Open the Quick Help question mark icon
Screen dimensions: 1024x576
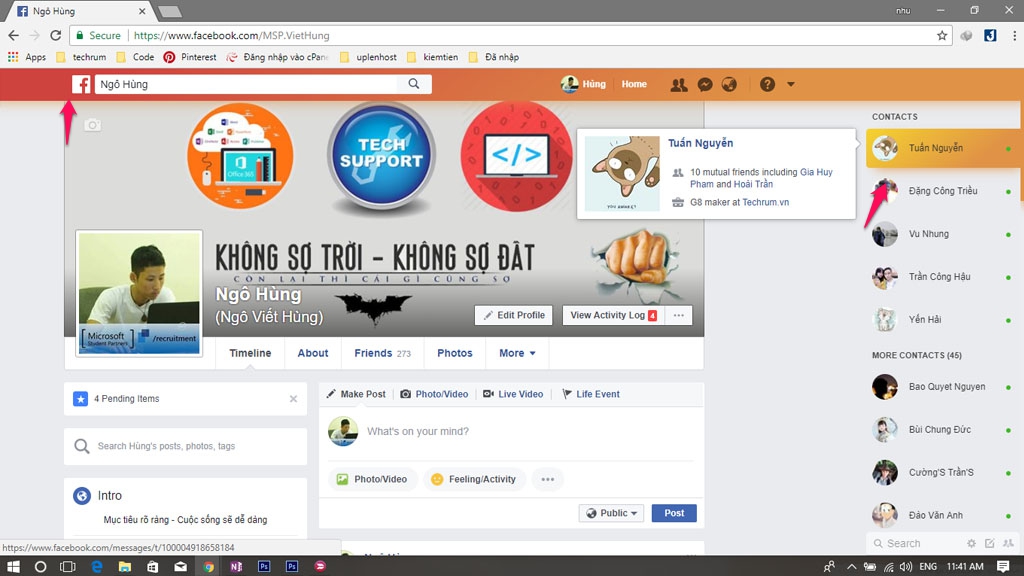(x=767, y=85)
